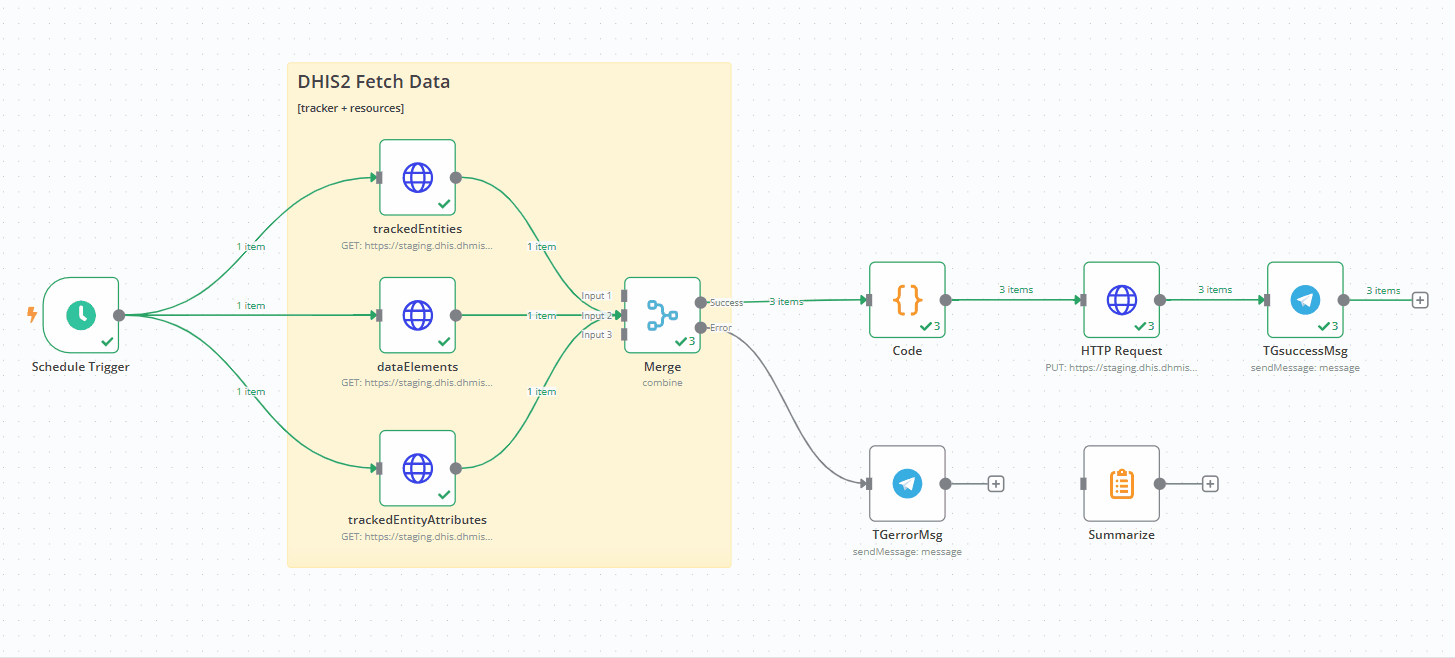Click the Merge Input 1 connector
This screenshot has height=658, width=1455.
624,296
